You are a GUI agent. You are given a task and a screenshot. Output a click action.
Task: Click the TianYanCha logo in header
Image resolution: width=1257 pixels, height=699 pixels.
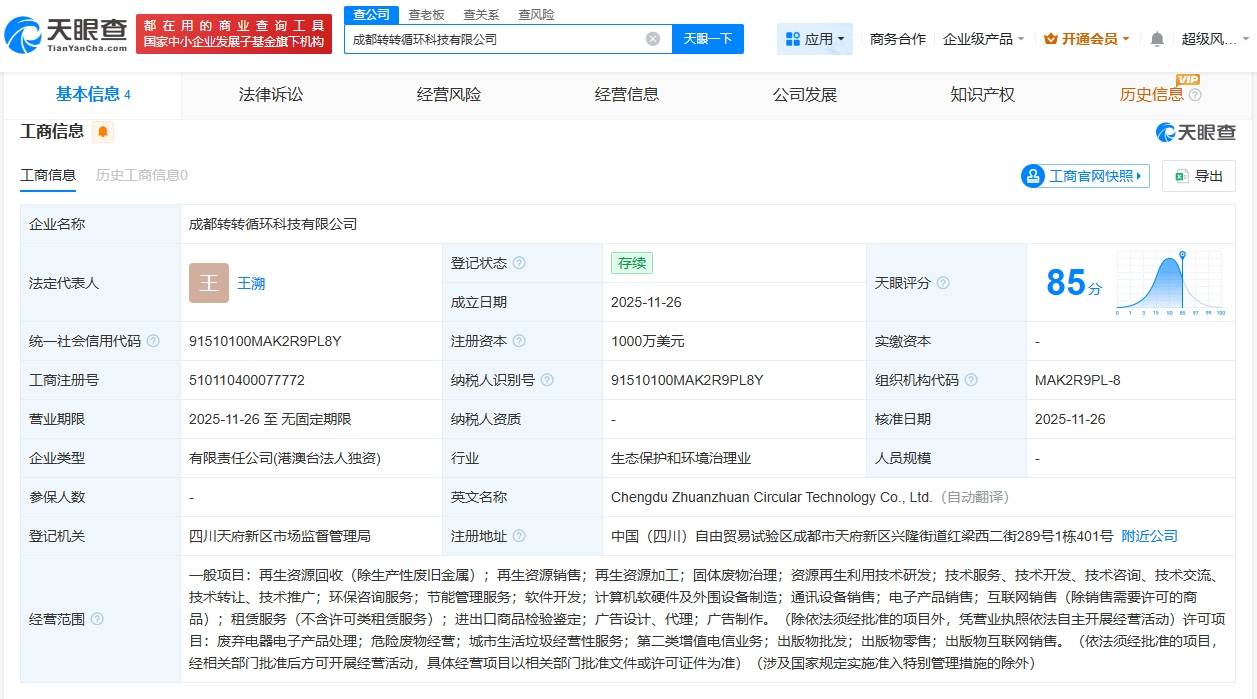(66, 35)
